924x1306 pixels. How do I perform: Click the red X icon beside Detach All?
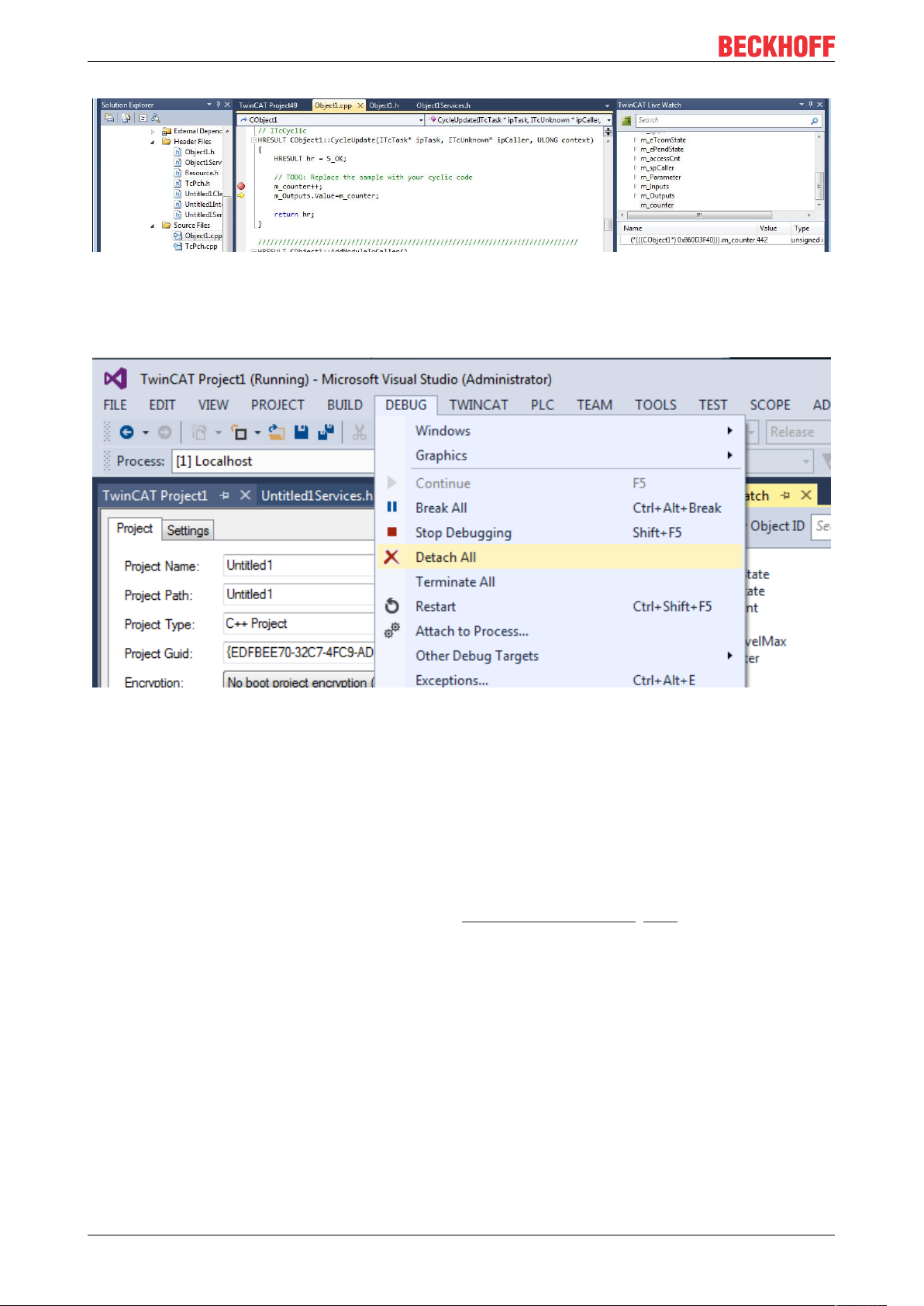(392, 557)
